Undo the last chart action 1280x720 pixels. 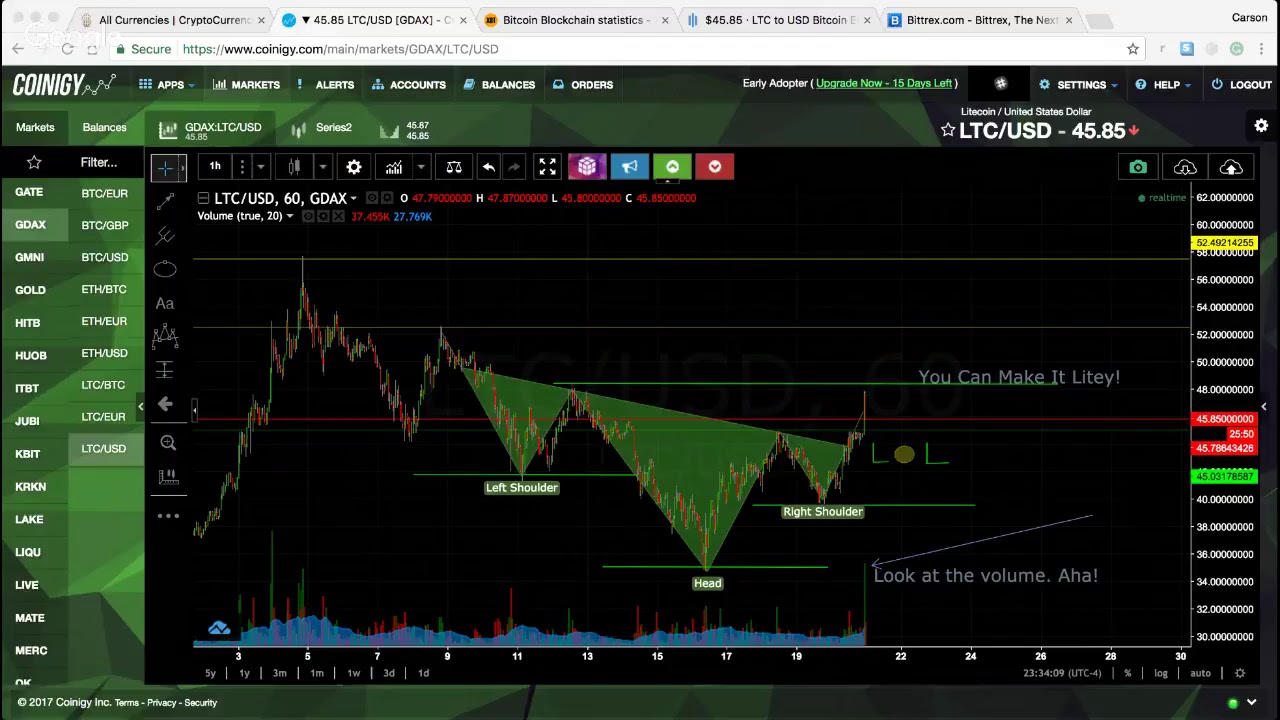point(488,167)
